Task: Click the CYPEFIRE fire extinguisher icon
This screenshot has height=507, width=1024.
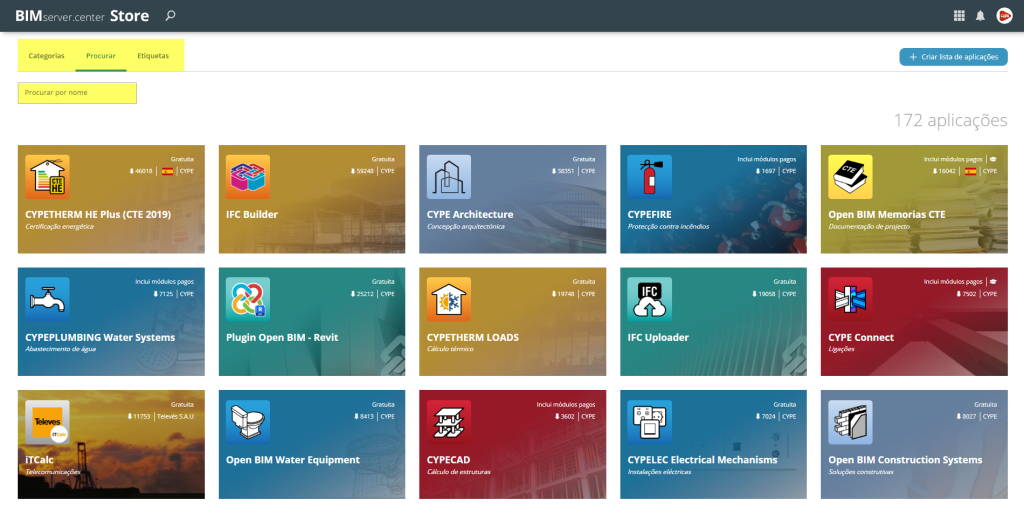Action: pos(649,177)
